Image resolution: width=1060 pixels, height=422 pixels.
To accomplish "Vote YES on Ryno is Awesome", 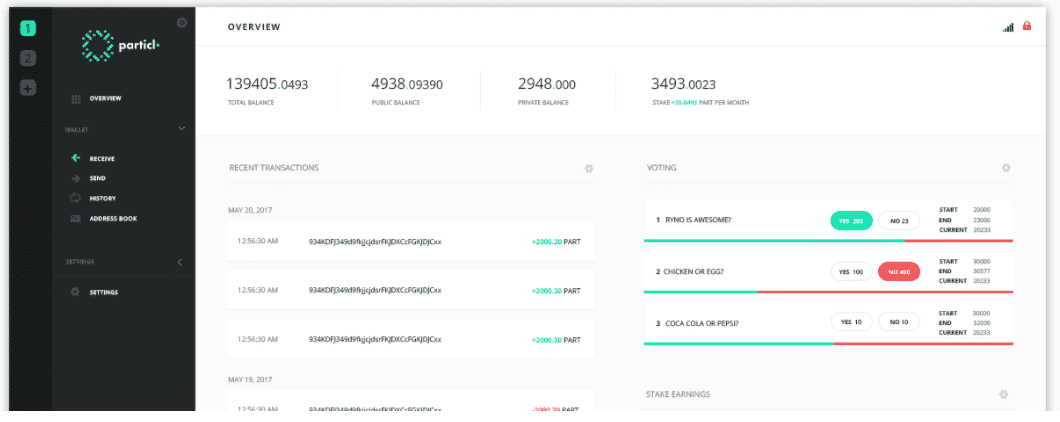I will coord(851,220).
